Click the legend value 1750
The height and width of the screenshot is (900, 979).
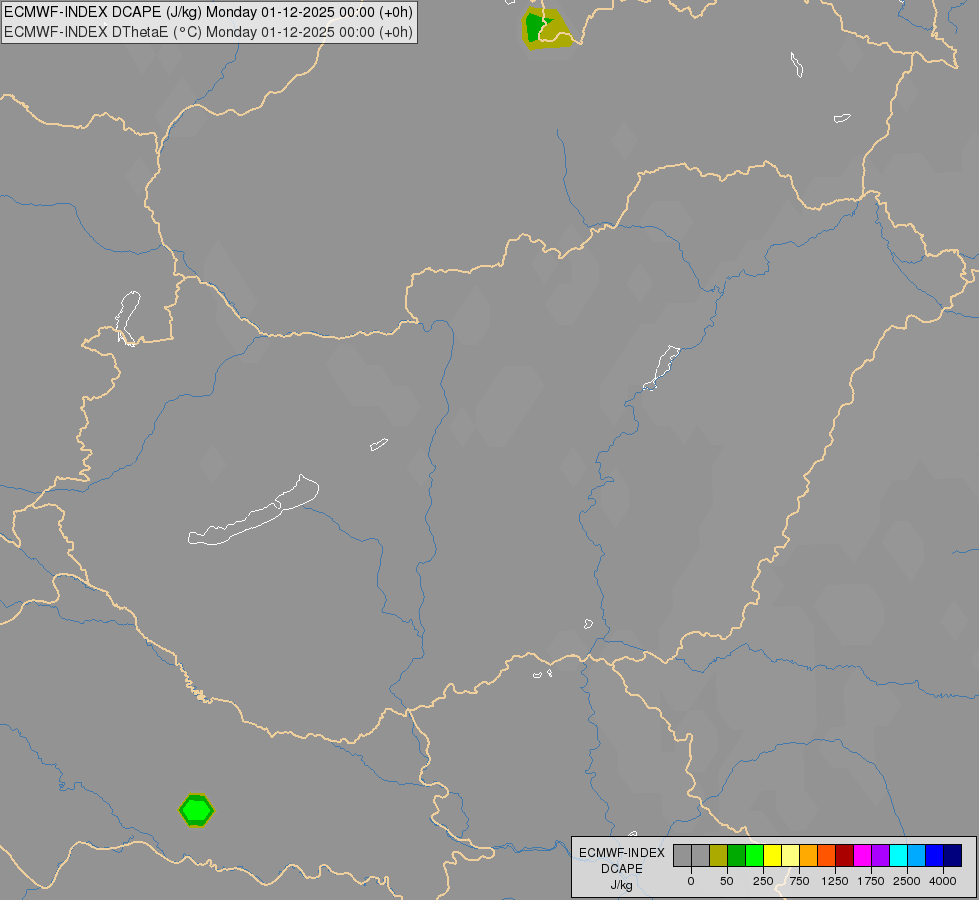tap(871, 881)
